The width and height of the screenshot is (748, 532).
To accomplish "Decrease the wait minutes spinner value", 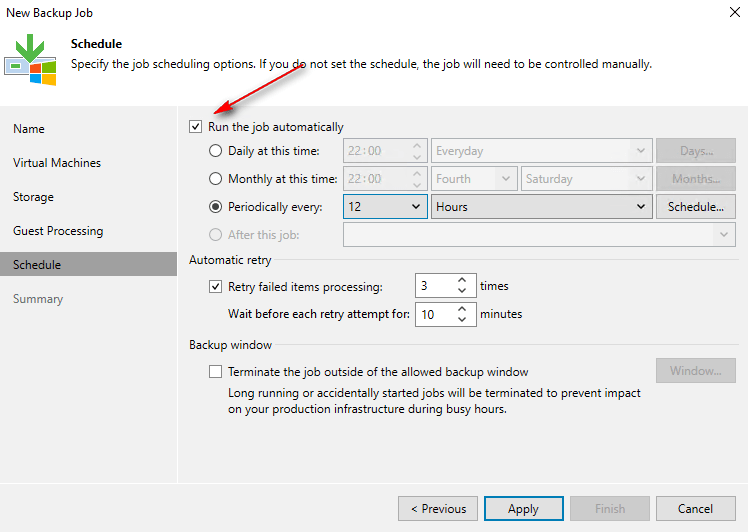I will pos(461,320).
